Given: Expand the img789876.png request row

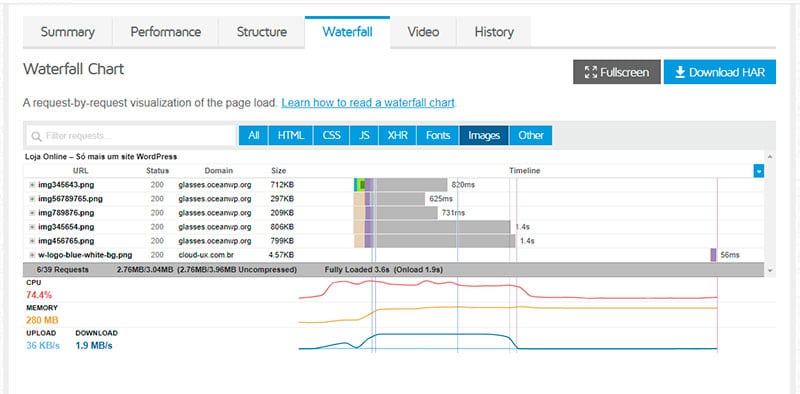Looking at the screenshot, I should (x=32, y=213).
